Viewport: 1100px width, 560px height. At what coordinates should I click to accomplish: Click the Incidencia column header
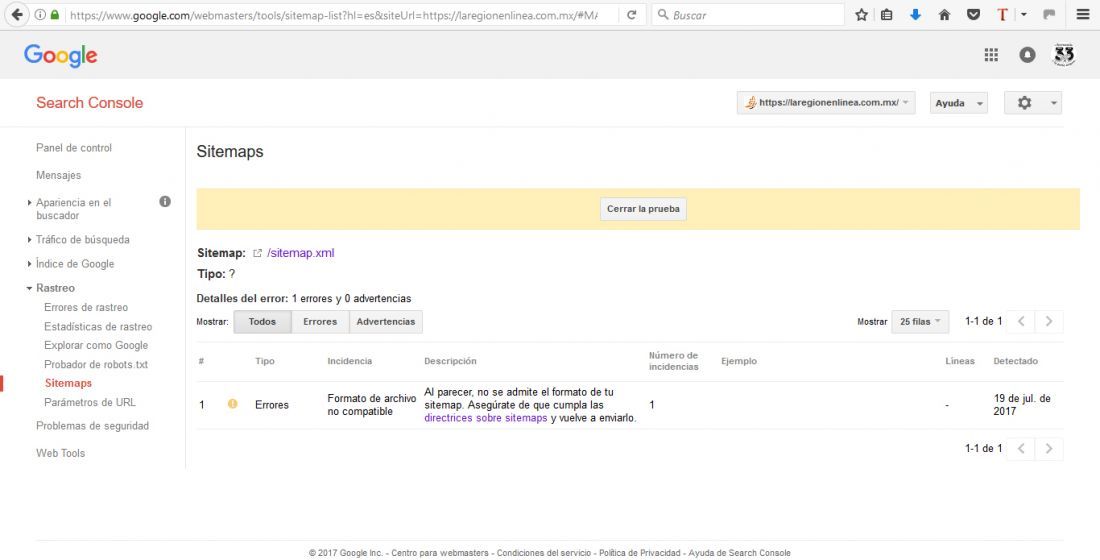(x=349, y=361)
